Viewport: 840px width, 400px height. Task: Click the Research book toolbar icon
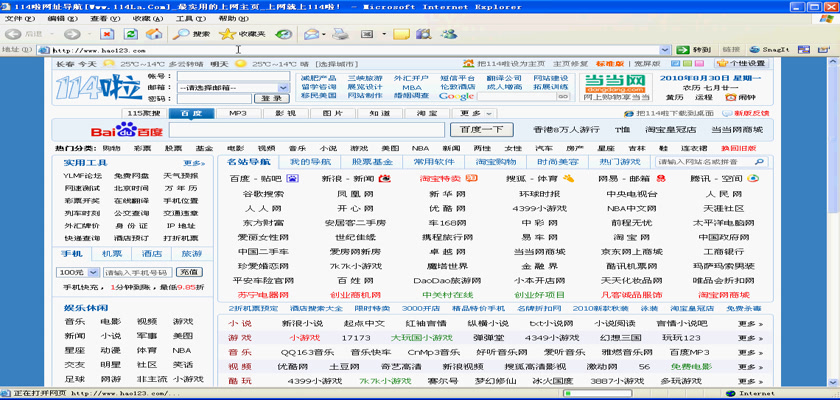[424, 34]
